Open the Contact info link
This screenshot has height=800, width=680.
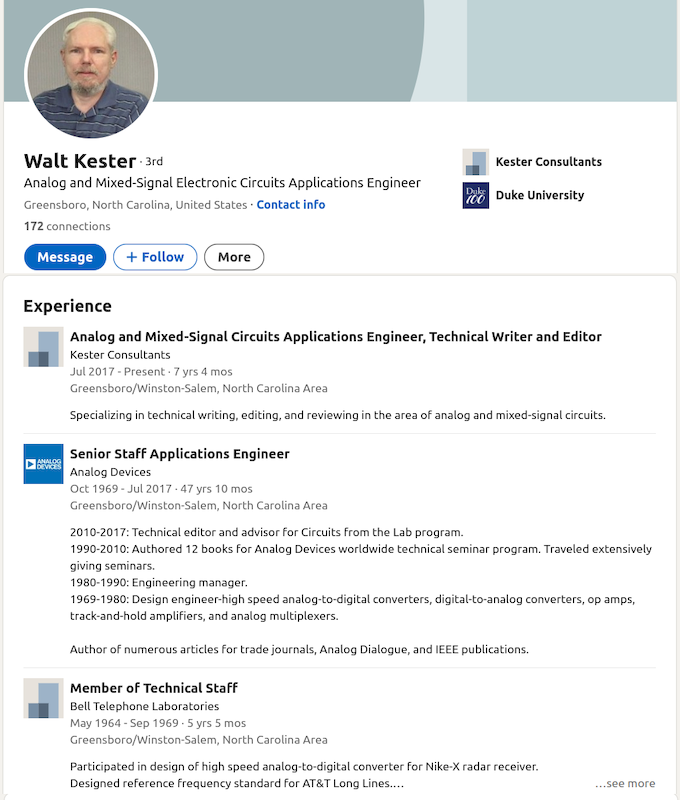pos(291,205)
